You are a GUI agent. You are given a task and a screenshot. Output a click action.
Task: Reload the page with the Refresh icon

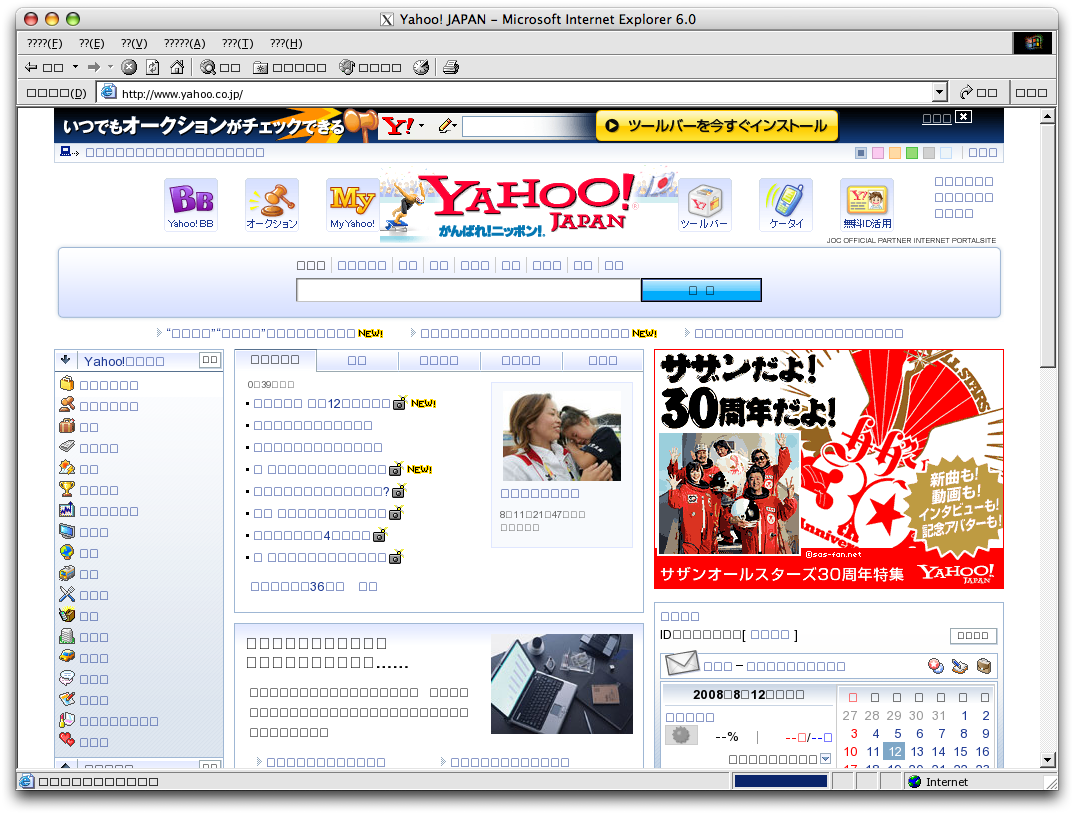(153, 67)
